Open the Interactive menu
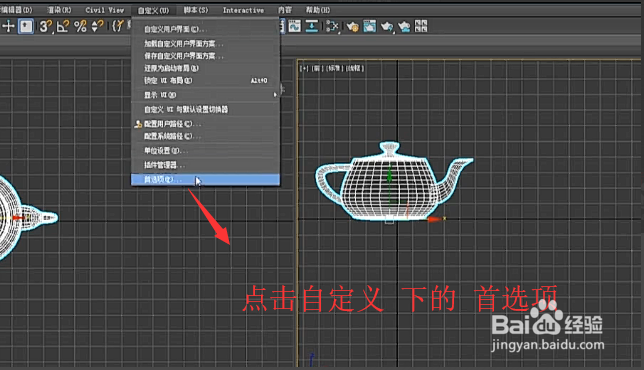 243,10
